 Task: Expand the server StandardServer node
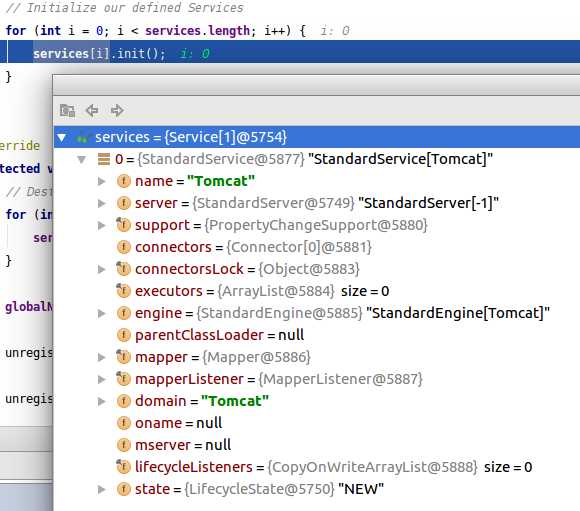coord(101,203)
